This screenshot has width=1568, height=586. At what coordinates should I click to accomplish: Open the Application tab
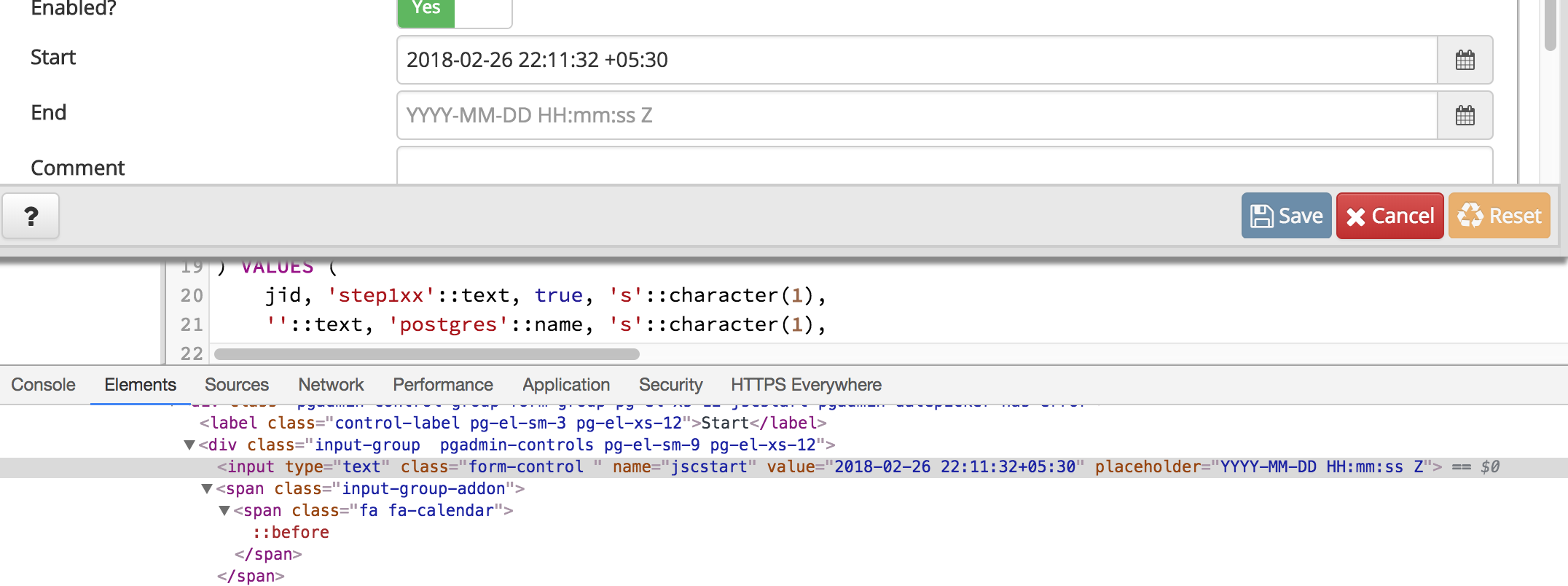pos(565,385)
